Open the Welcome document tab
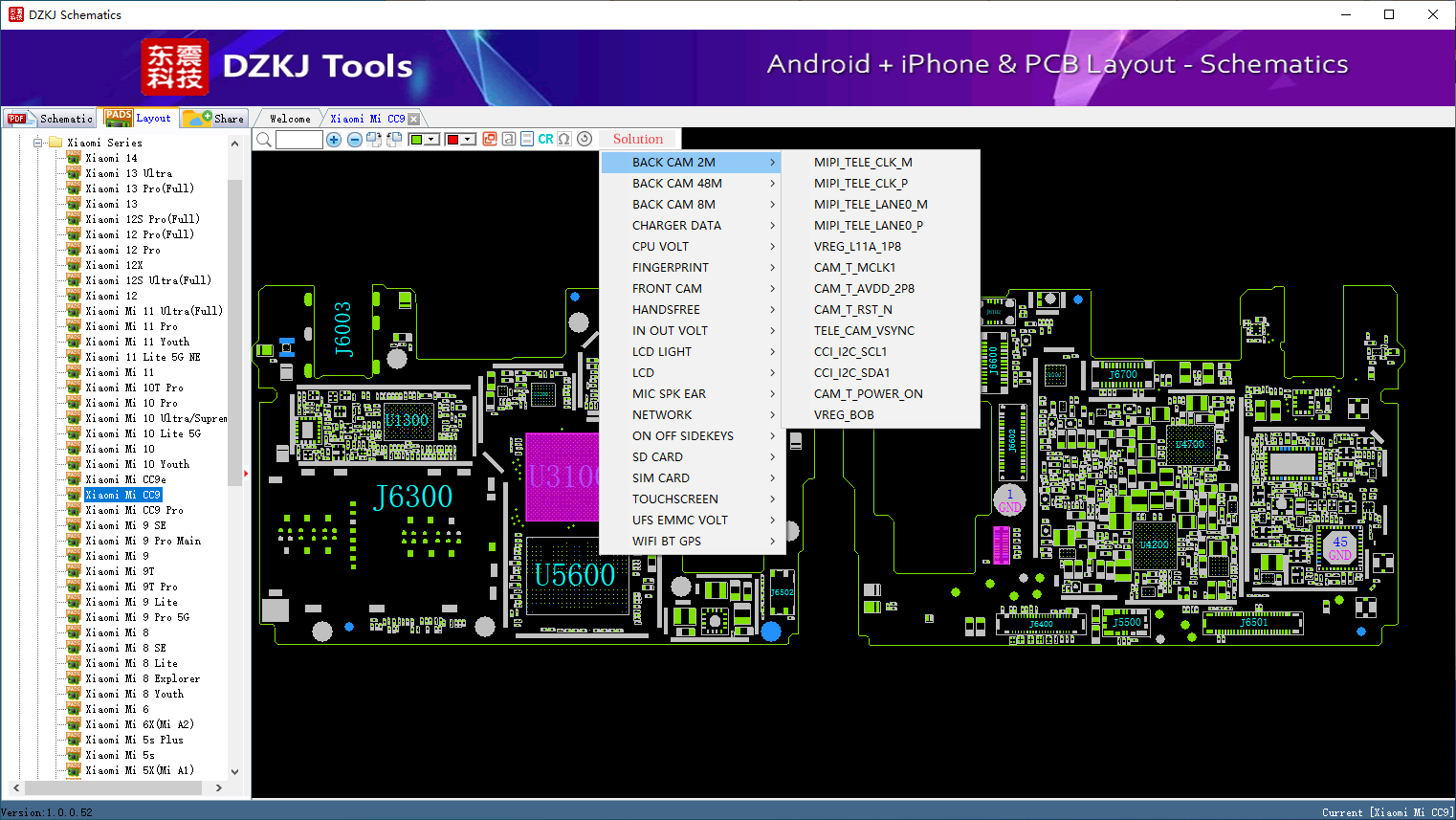Image resolution: width=1456 pixels, height=820 pixels. coord(290,119)
